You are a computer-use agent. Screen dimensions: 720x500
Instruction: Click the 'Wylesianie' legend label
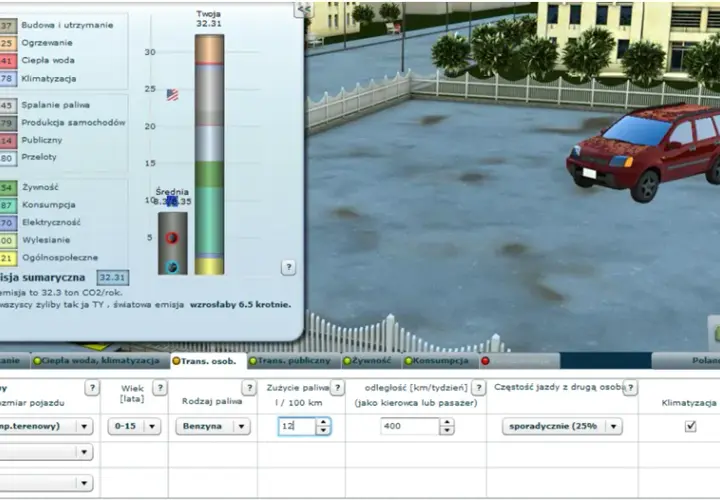pyautogui.click(x=46, y=240)
